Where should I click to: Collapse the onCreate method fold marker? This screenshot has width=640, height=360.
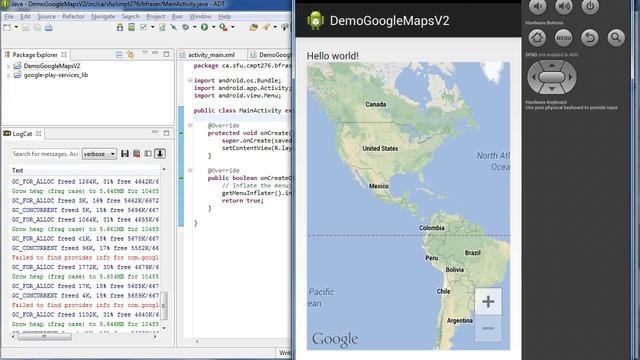point(190,125)
